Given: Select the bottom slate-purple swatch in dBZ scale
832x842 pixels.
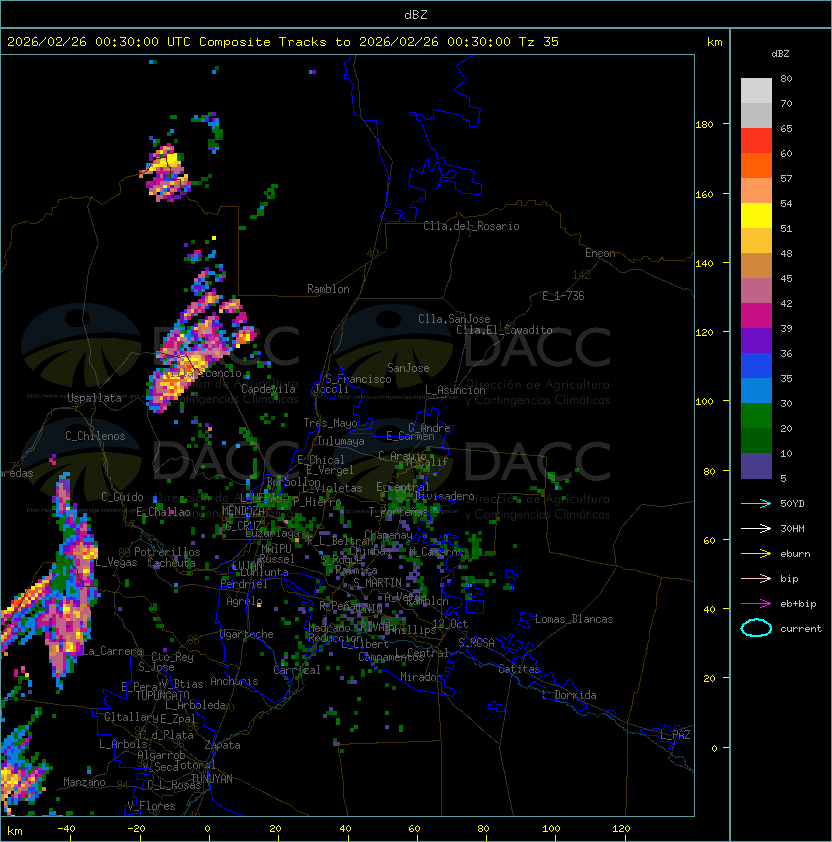Looking at the screenshot, I should point(756,466).
